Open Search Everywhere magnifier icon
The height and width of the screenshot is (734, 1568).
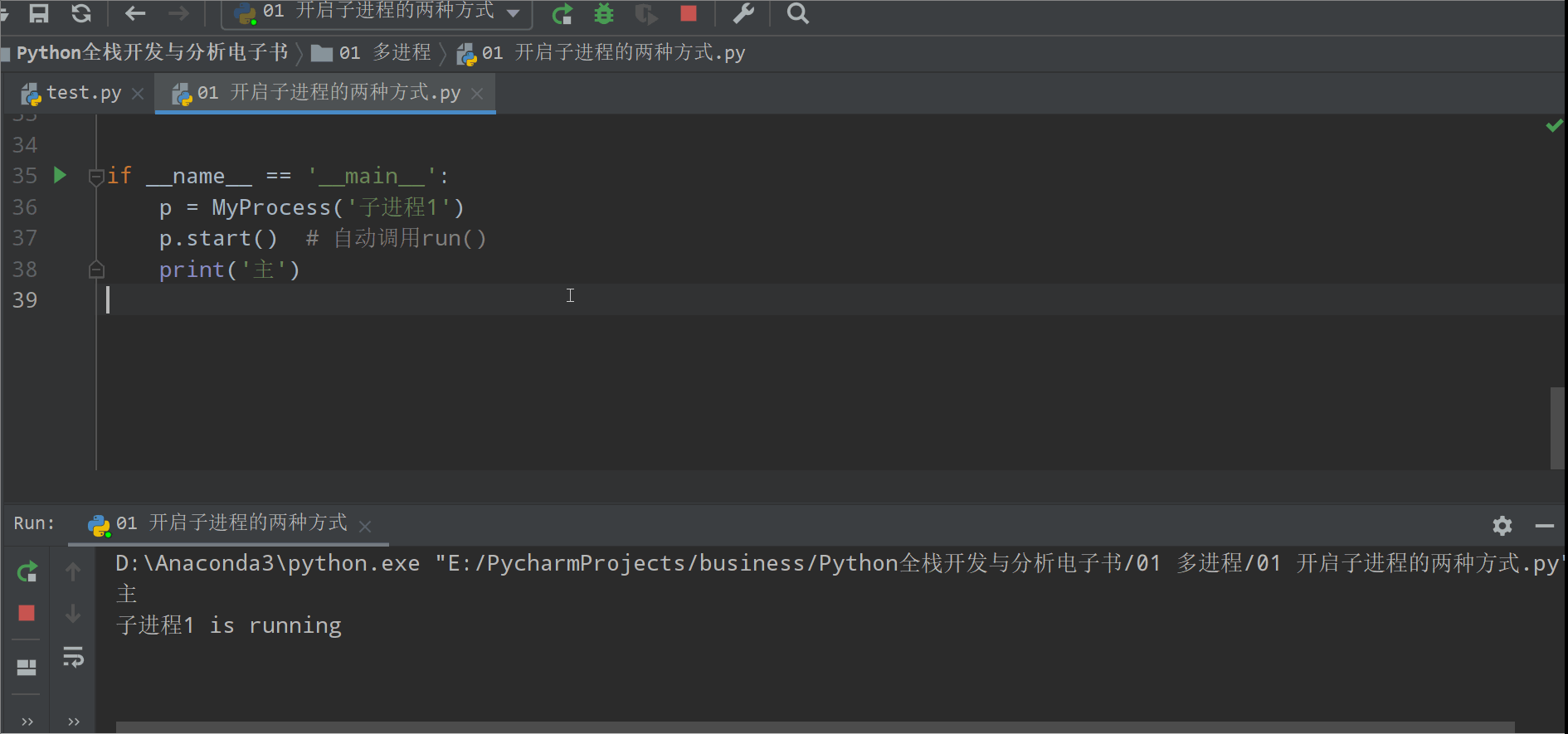pos(797,13)
